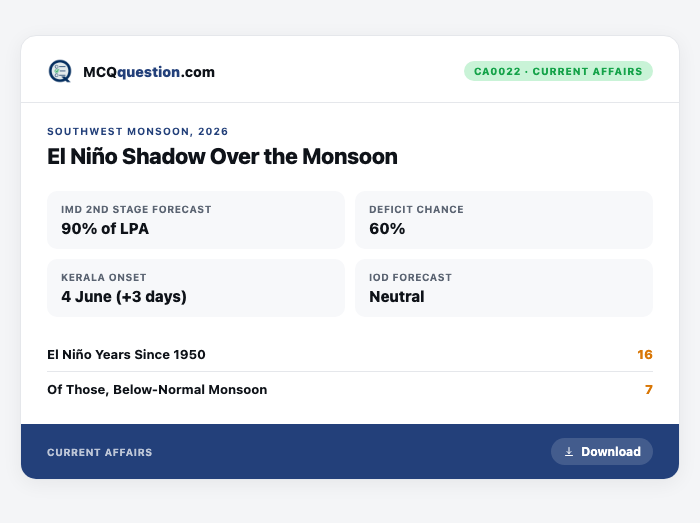Click the 4 June (+3 days) value
700x523 pixels.
(x=124, y=297)
